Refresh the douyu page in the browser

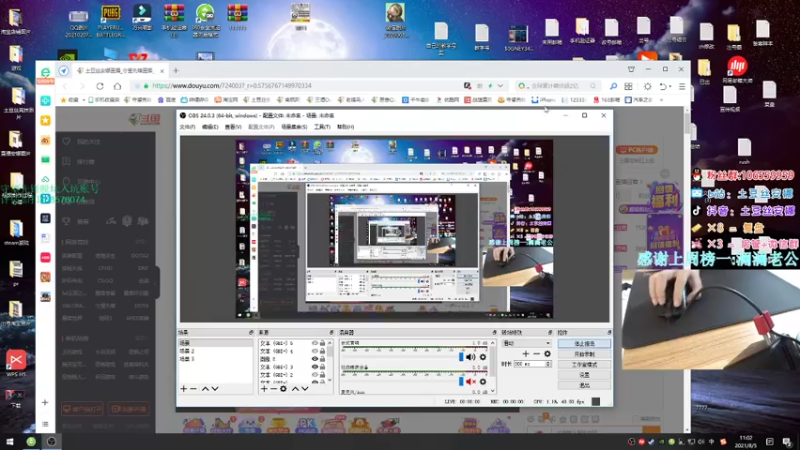point(100,86)
